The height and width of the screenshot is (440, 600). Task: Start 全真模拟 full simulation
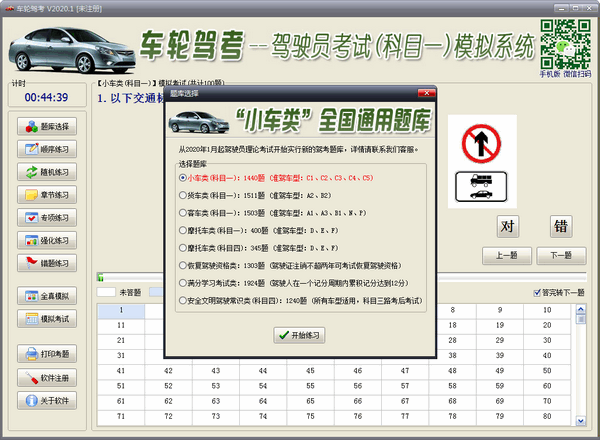point(47,297)
